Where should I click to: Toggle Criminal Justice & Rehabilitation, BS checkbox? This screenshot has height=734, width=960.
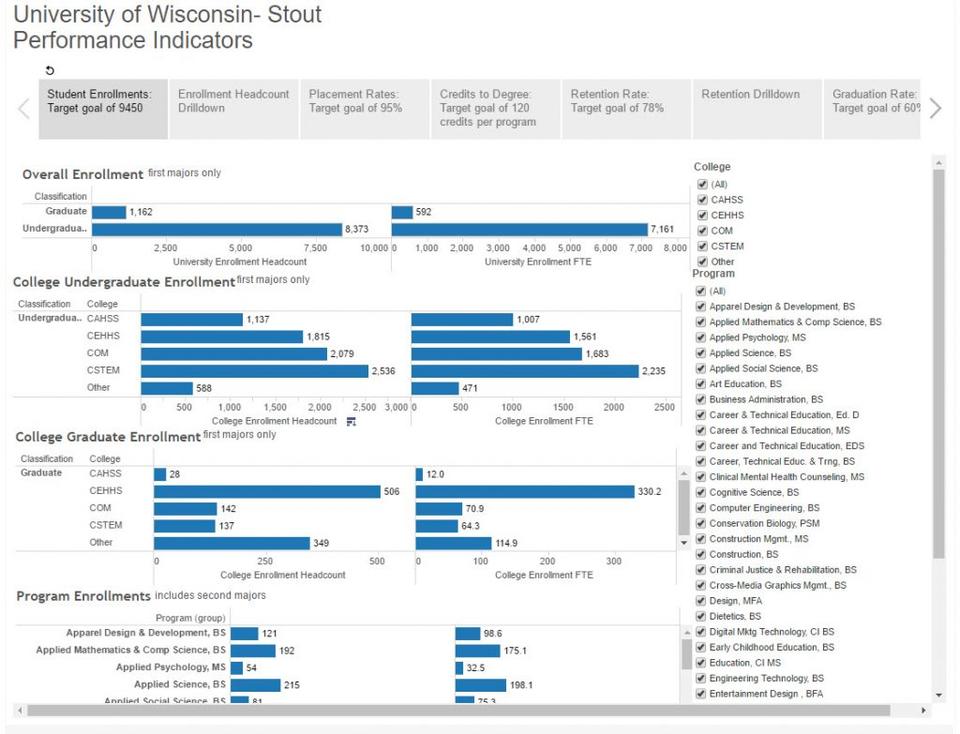point(701,569)
